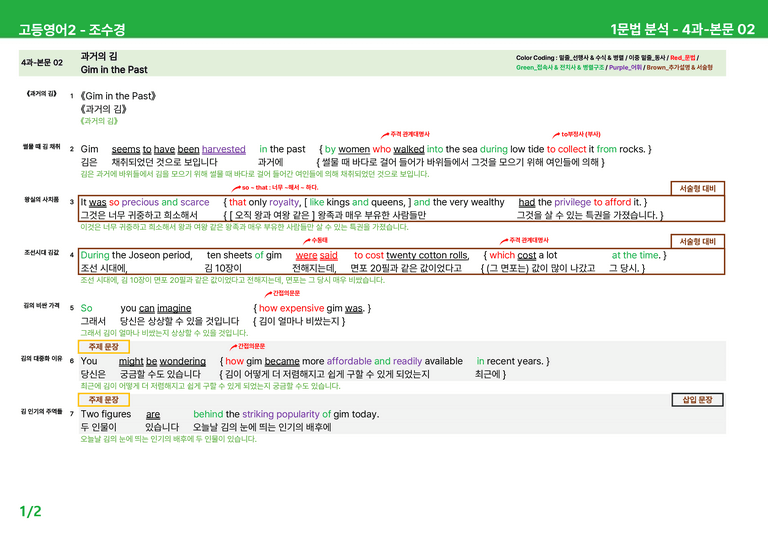Screen dimensions: 768x543
Task: Select the 서술형 대비 tag on sentence 4
Action: pyautogui.click(x=697, y=241)
